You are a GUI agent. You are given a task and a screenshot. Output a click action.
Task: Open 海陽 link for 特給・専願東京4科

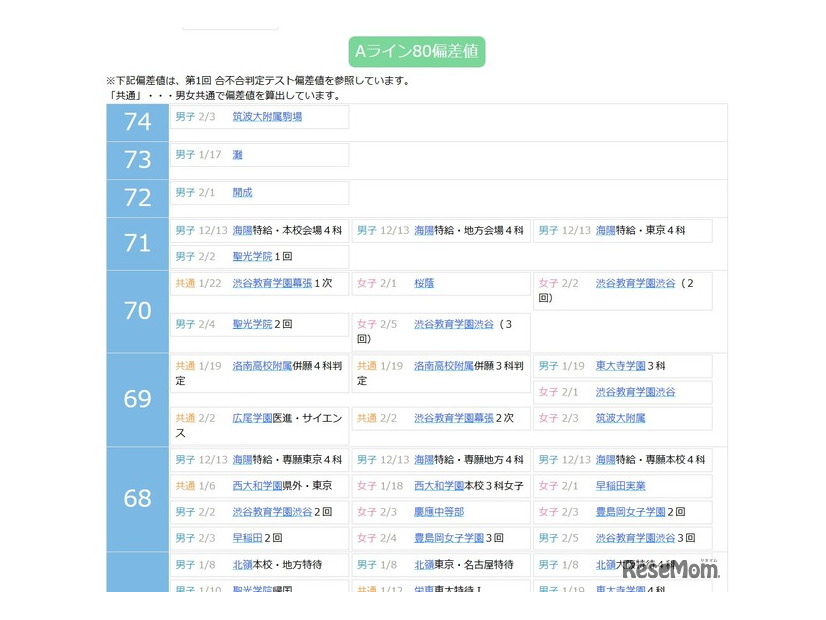coord(242,459)
